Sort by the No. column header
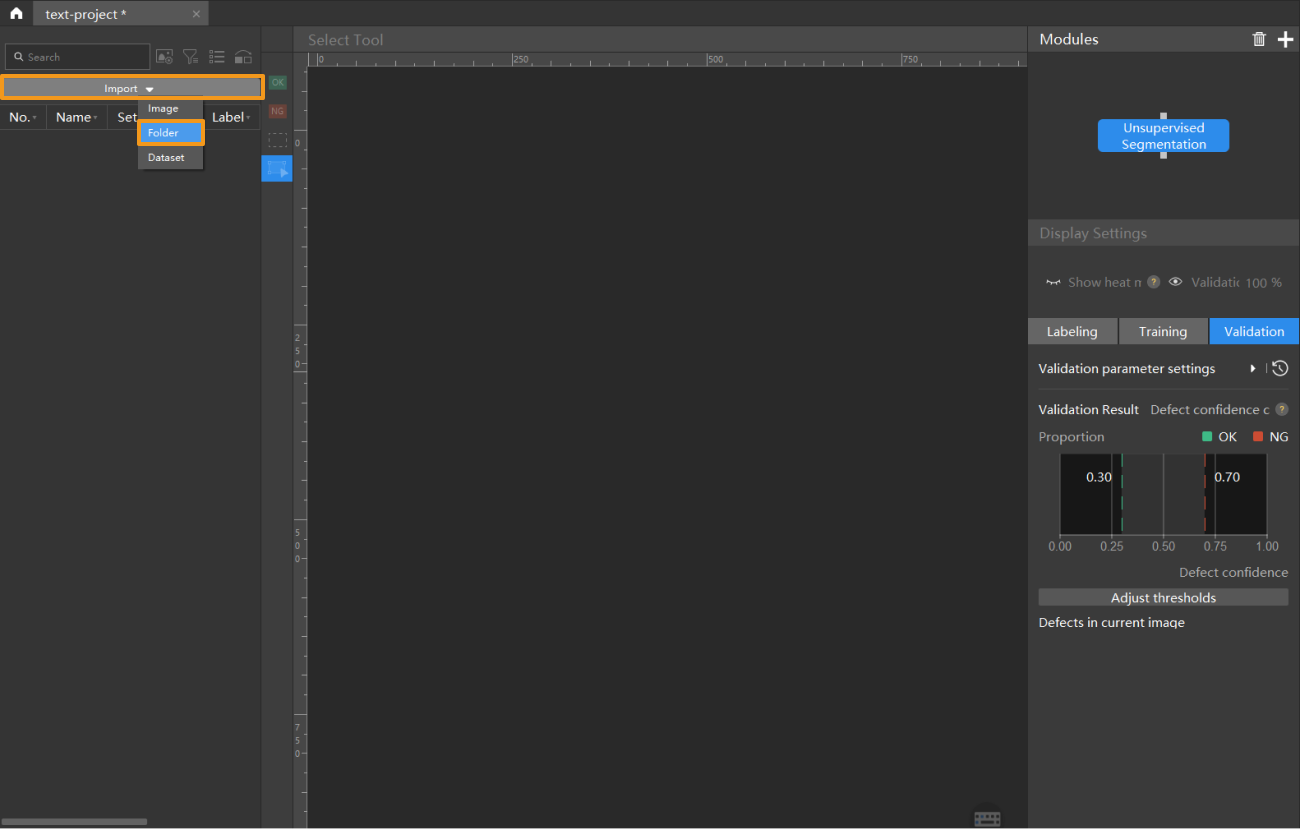The height and width of the screenshot is (829, 1300). 23,117
